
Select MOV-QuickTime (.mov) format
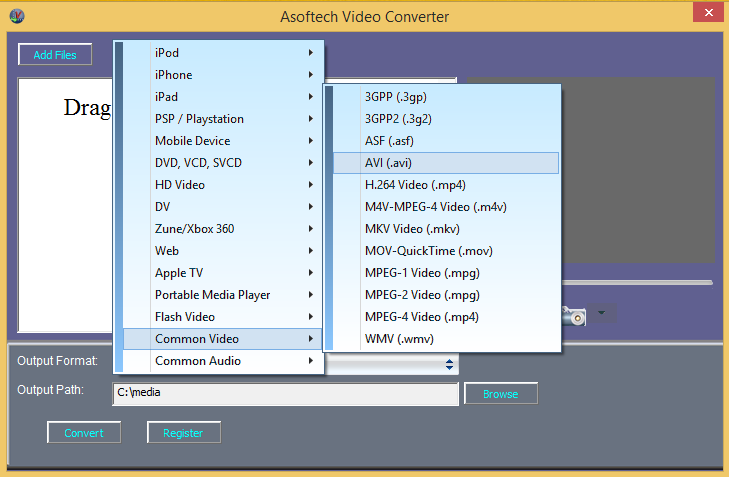pos(446,251)
